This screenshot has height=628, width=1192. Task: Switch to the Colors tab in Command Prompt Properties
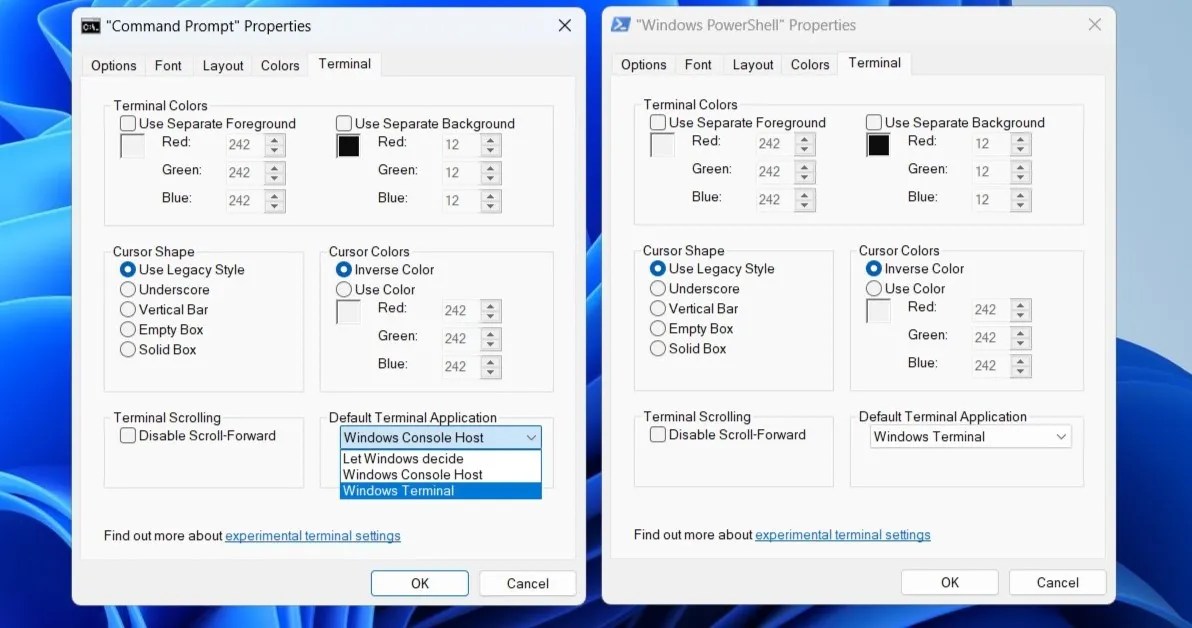click(x=280, y=65)
